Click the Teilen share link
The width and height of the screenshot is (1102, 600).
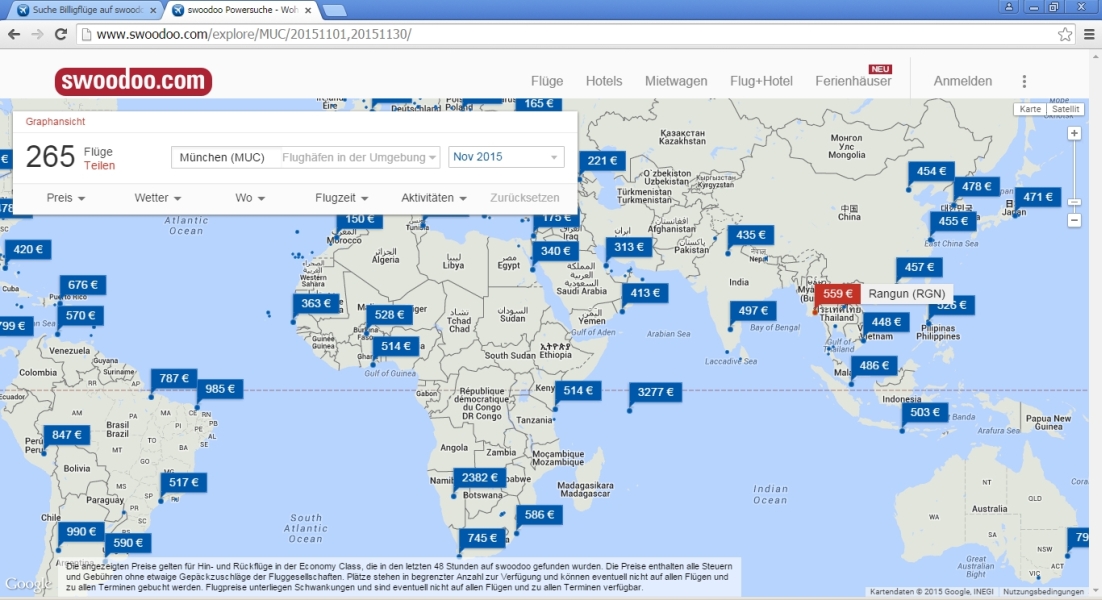coord(99,166)
